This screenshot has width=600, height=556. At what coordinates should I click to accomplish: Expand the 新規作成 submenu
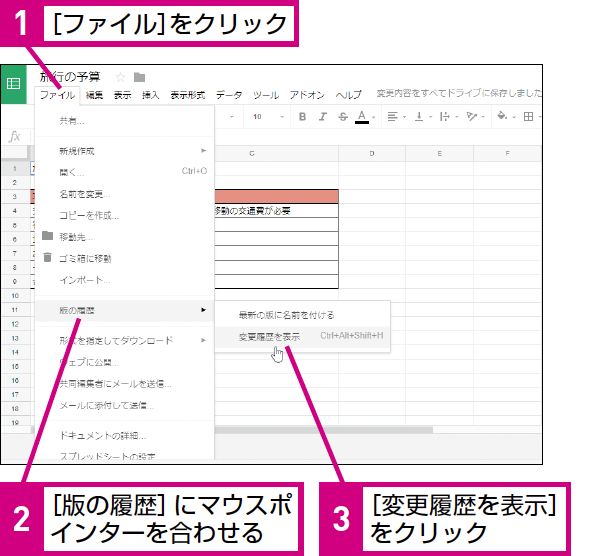tap(124, 151)
